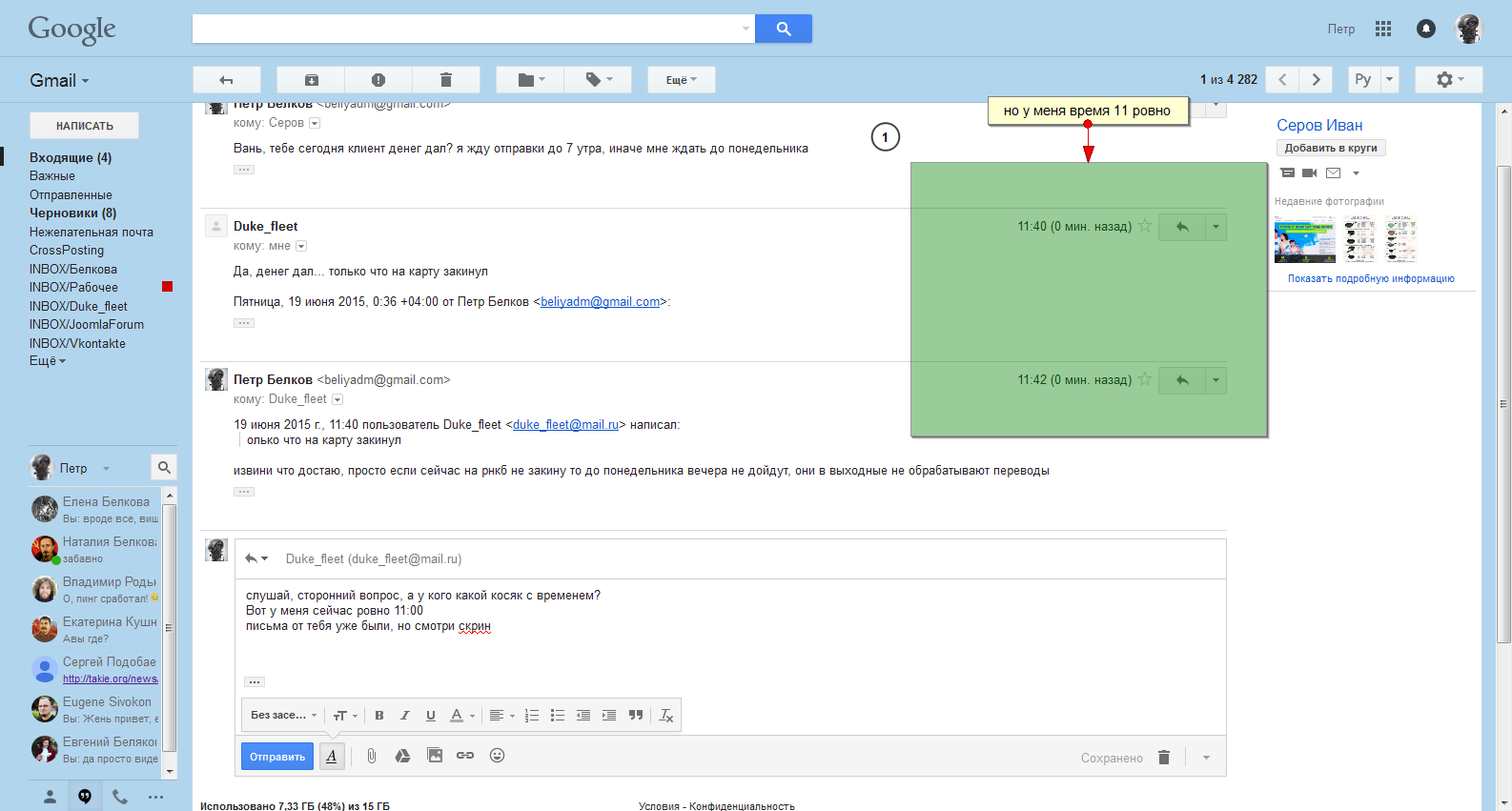
Task: Open the Ещё toolbar dropdown
Action: point(682,80)
